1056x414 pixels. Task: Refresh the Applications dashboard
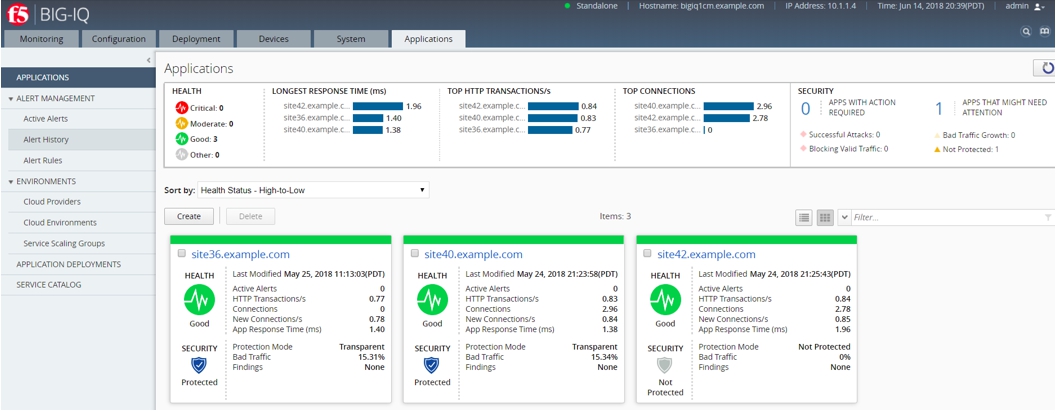pos(1046,68)
